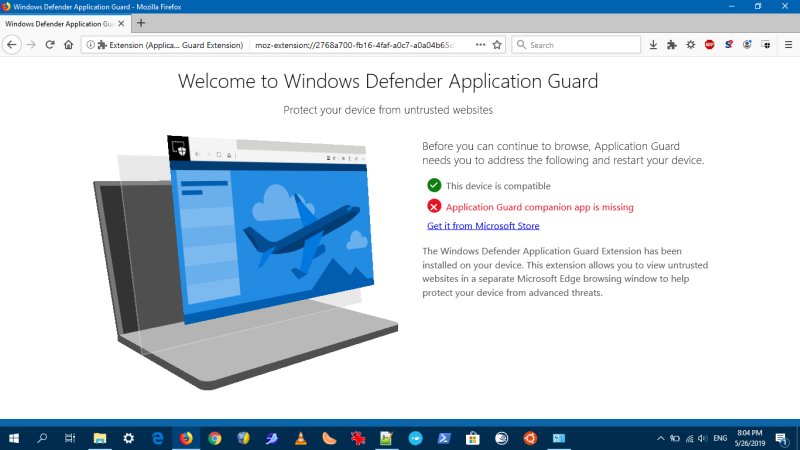Open Task View from the taskbar
The height and width of the screenshot is (450, 800).
point(70,438)
